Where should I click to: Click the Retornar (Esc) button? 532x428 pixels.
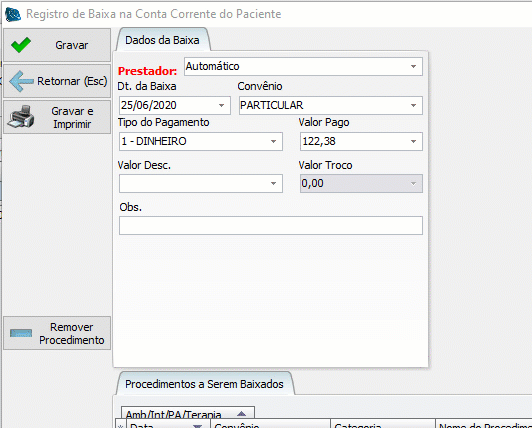[x=57, y=81]
